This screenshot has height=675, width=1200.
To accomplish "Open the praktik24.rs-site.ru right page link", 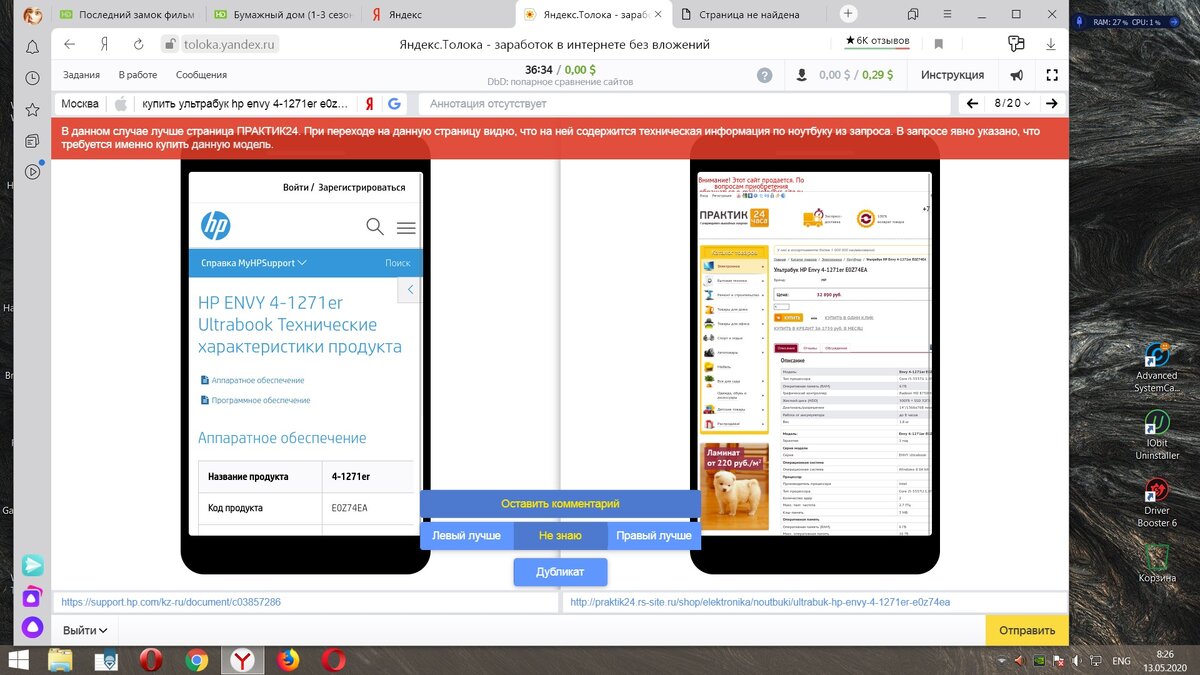I will coord(760,603).
